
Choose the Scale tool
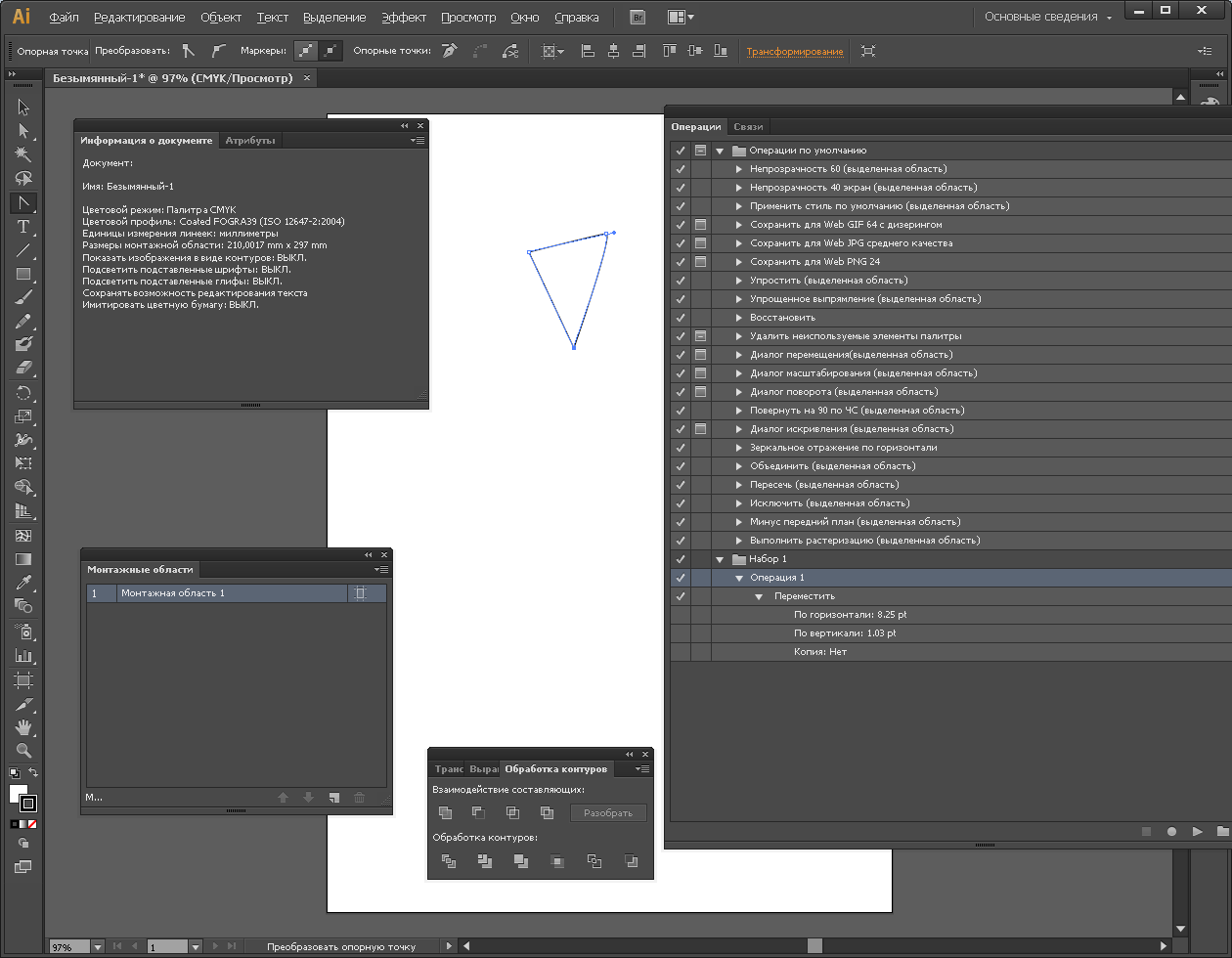[x=23, y=416]
